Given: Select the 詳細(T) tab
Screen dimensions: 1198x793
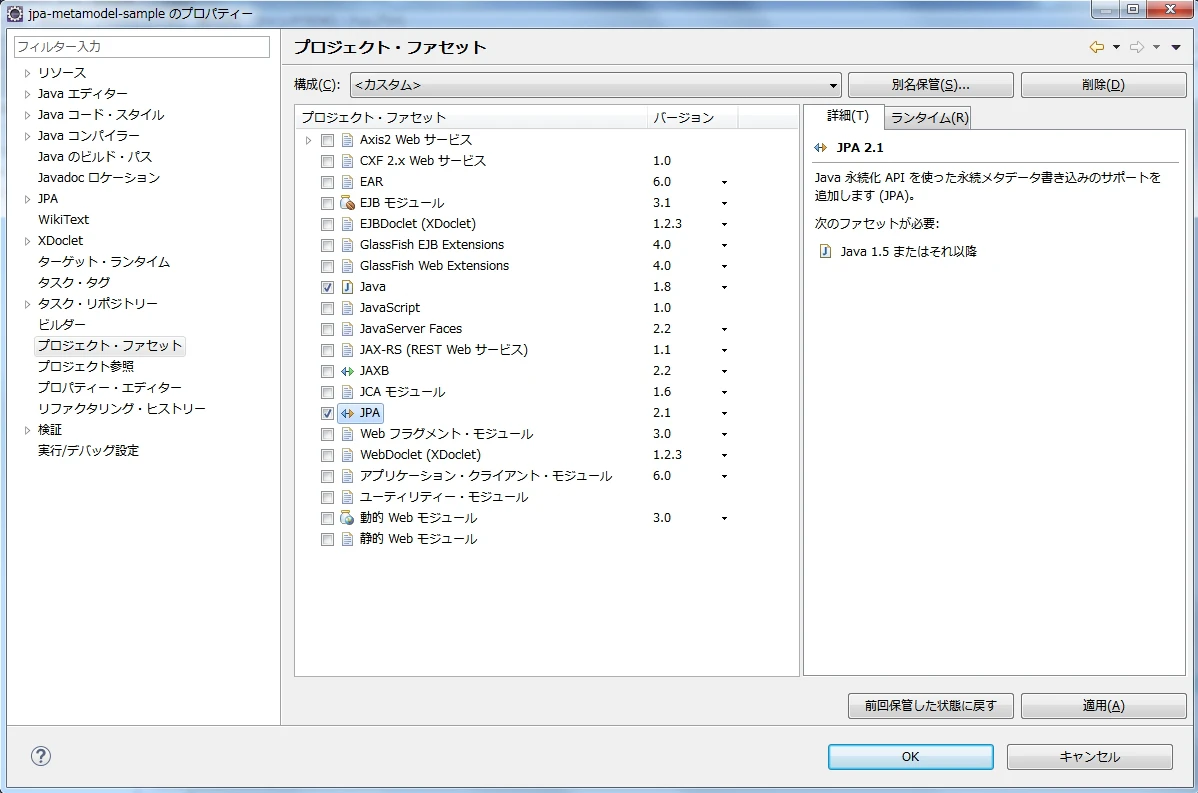Looking at the screenshot, I should click(847, 116).
